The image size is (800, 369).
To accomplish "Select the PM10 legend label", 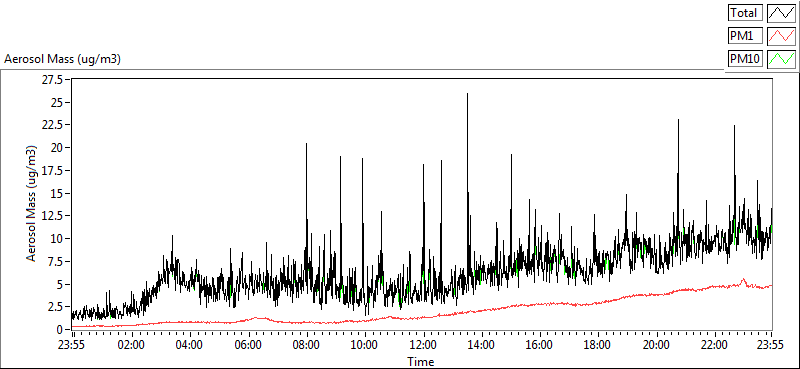I will pyautogui.click(x=745, y=59).
